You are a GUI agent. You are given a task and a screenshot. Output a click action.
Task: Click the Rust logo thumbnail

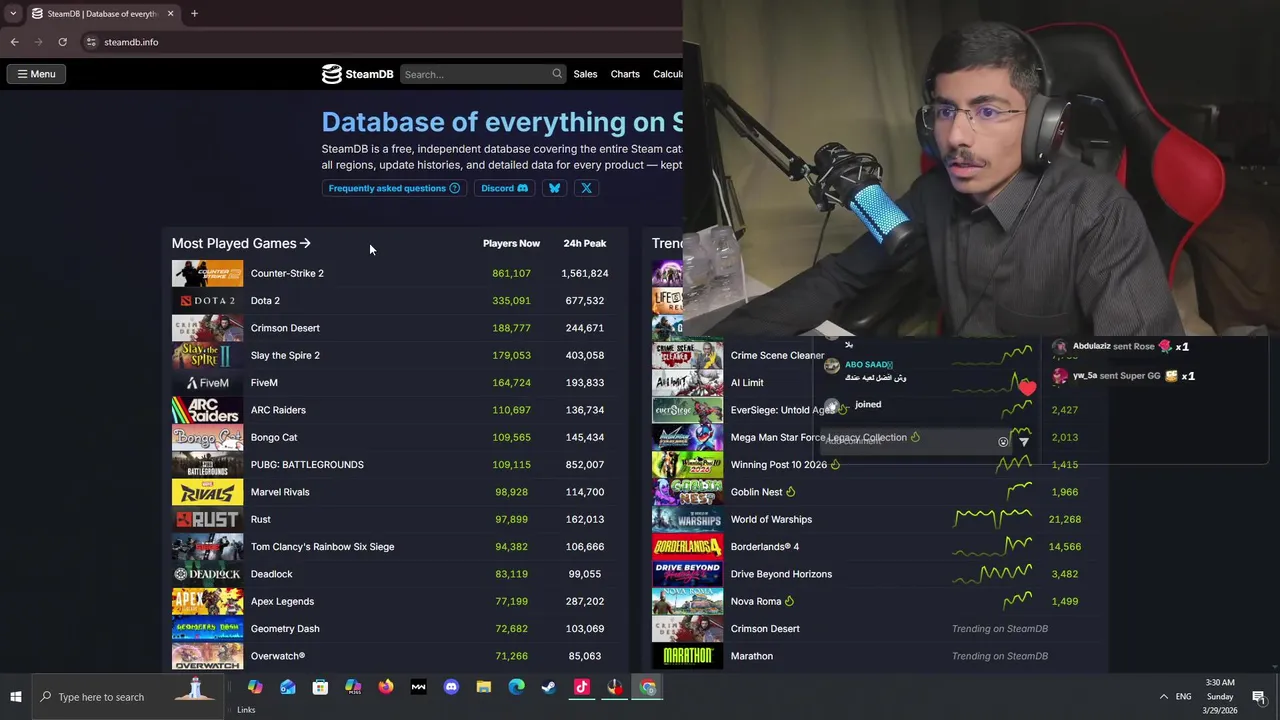click(207, 519)
